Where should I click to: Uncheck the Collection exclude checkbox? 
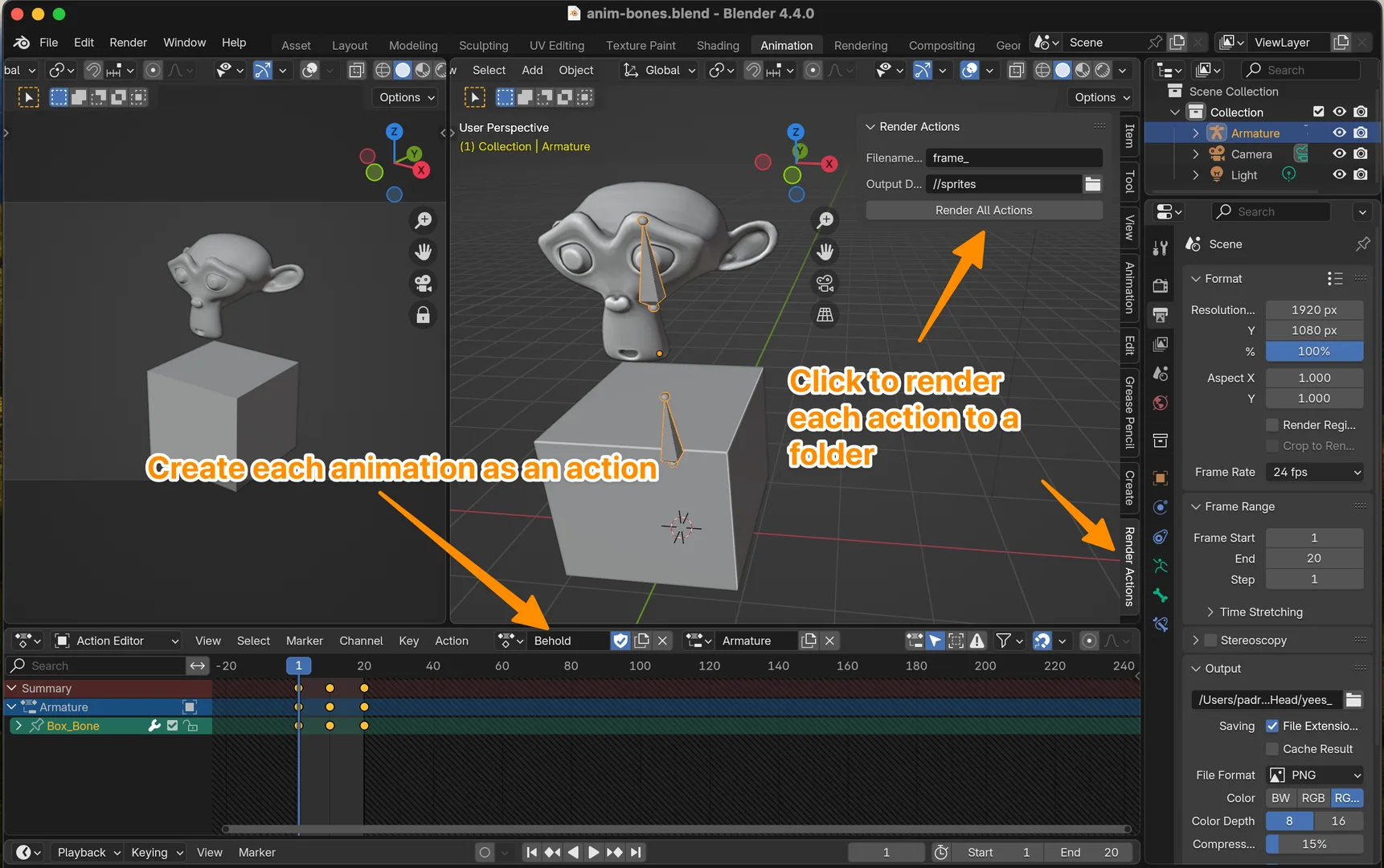(1318, 112)
